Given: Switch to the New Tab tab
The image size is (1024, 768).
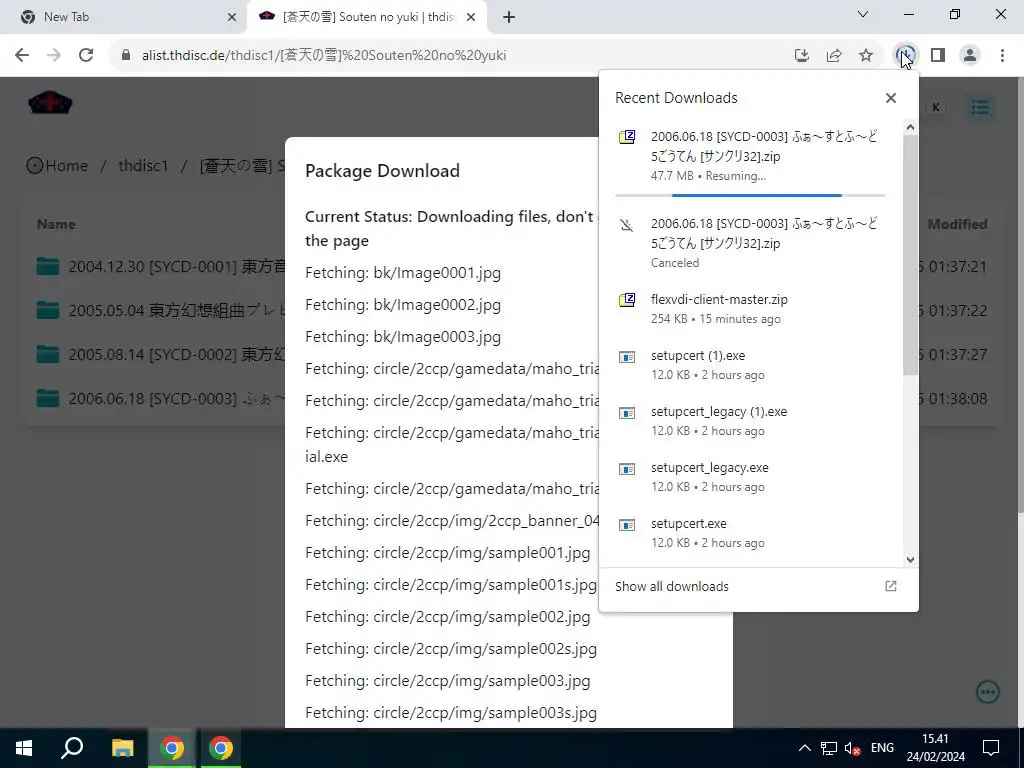Looking at the screenshot, I should pos(124,17).
